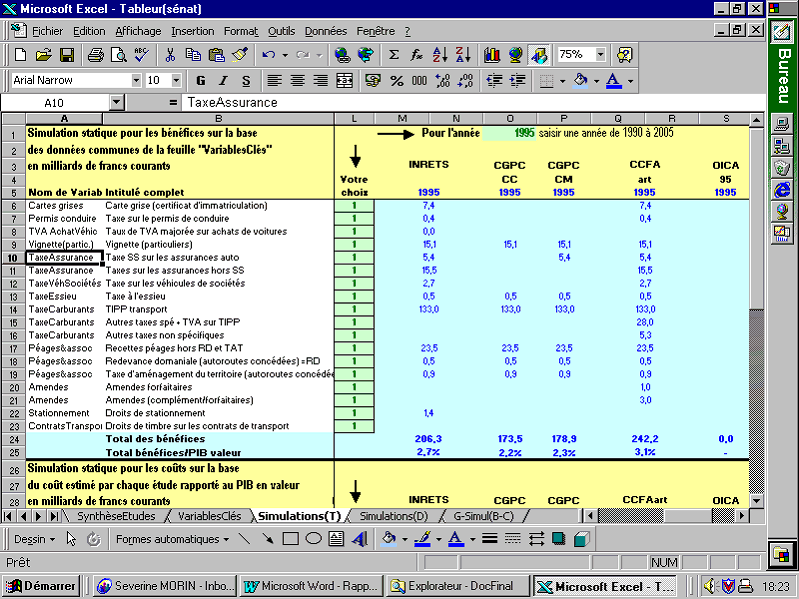The image size is (799, 599).
Task: Toggle italic formatting (I button)
Action: click(223, 80)
